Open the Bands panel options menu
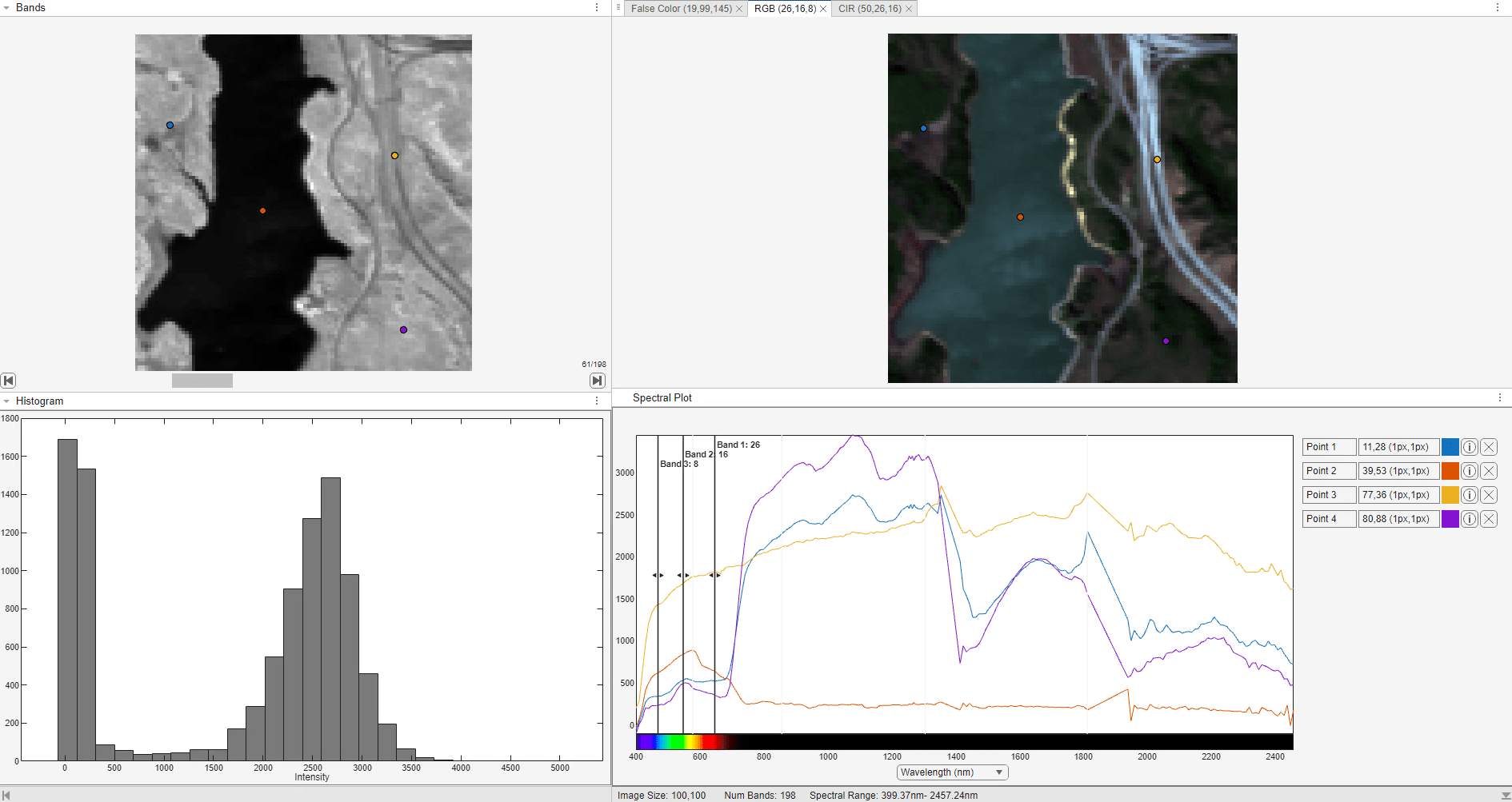Screen dimensions: 1512x802 tap(596, 7)
